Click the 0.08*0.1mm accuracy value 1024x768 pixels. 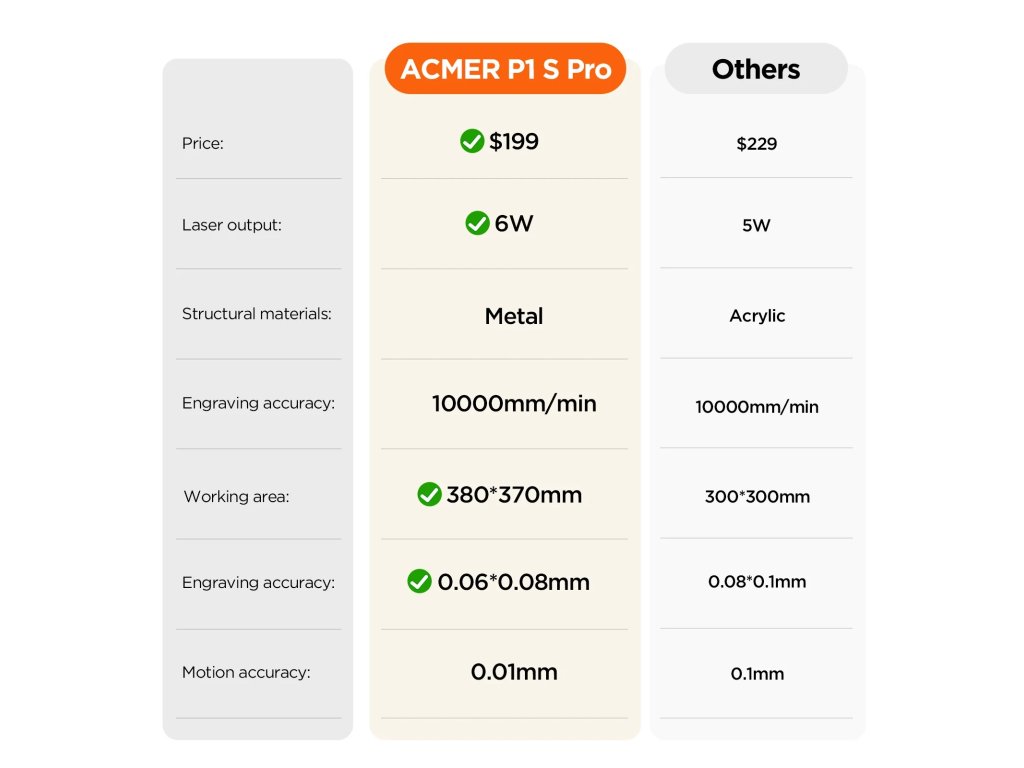click(757, 582)
